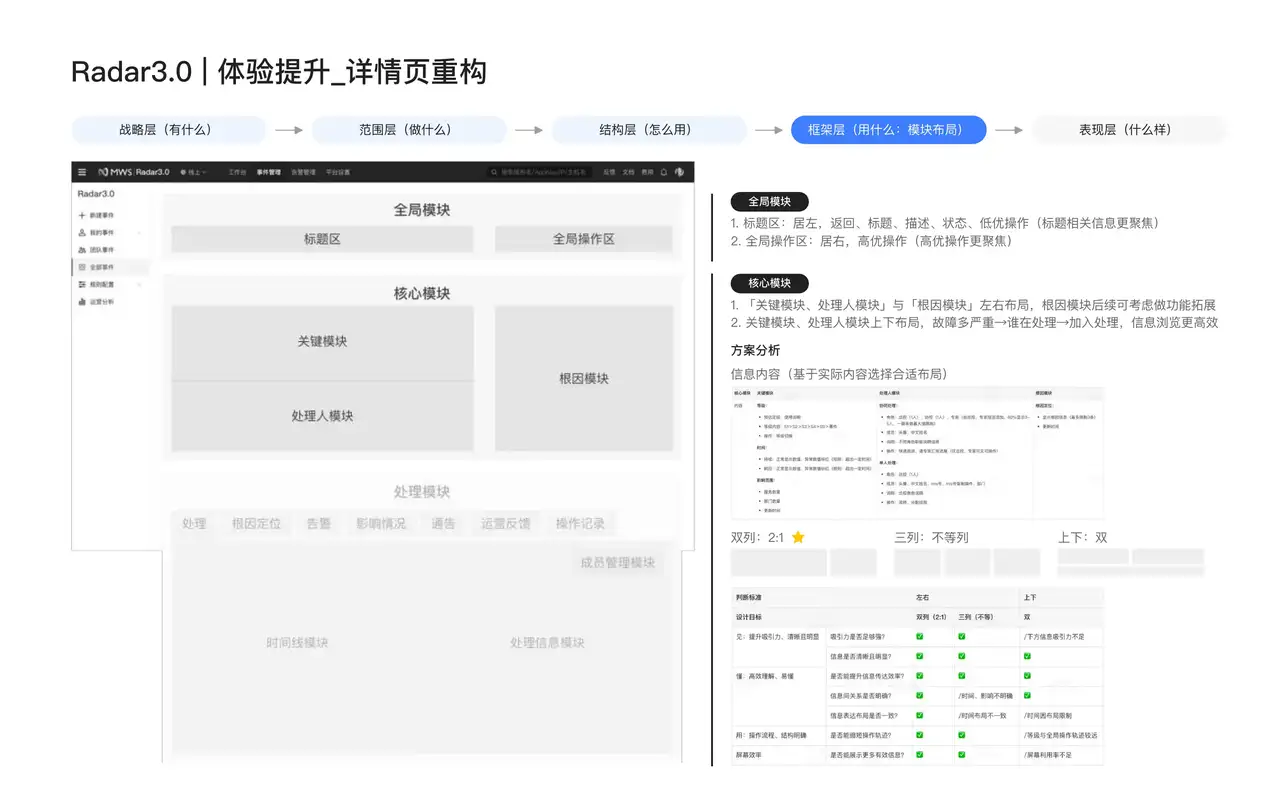Click the 成员管理模块 block
This screenshot has height=800, width=1280.
tap(617, 562)
